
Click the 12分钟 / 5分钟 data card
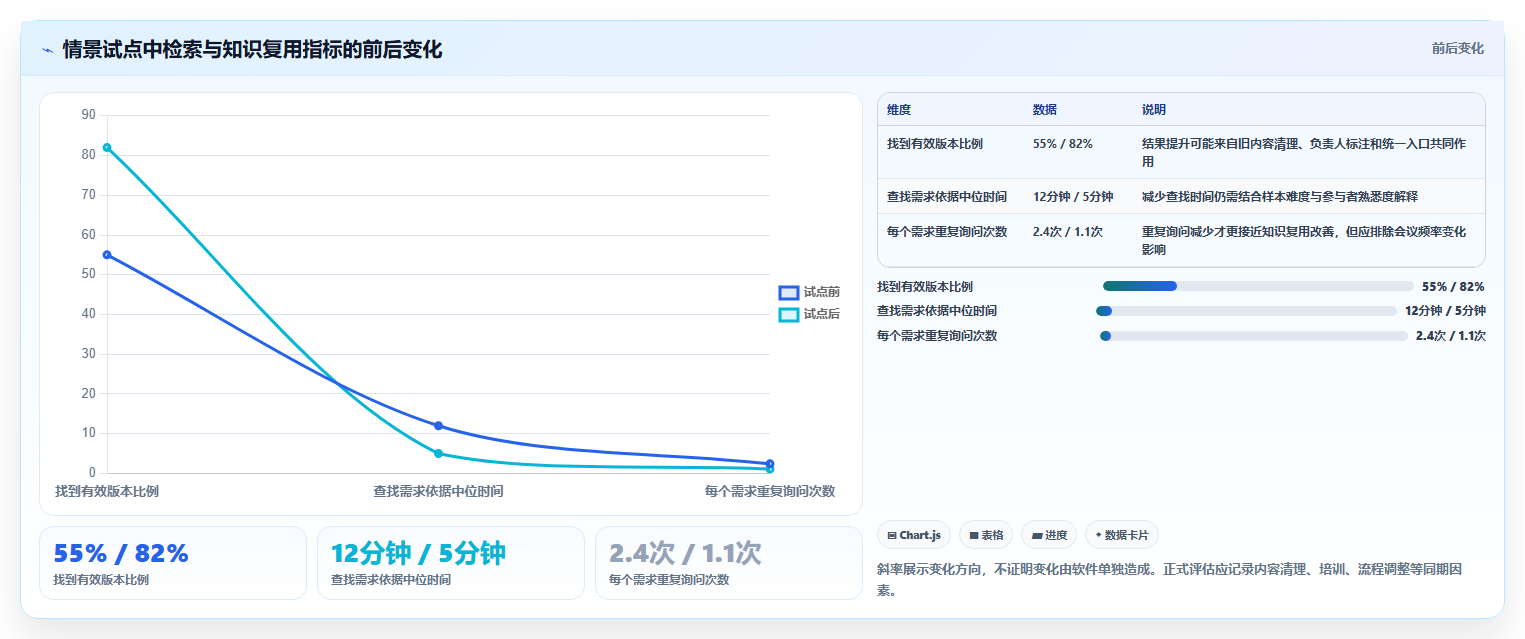click(451, 563)
